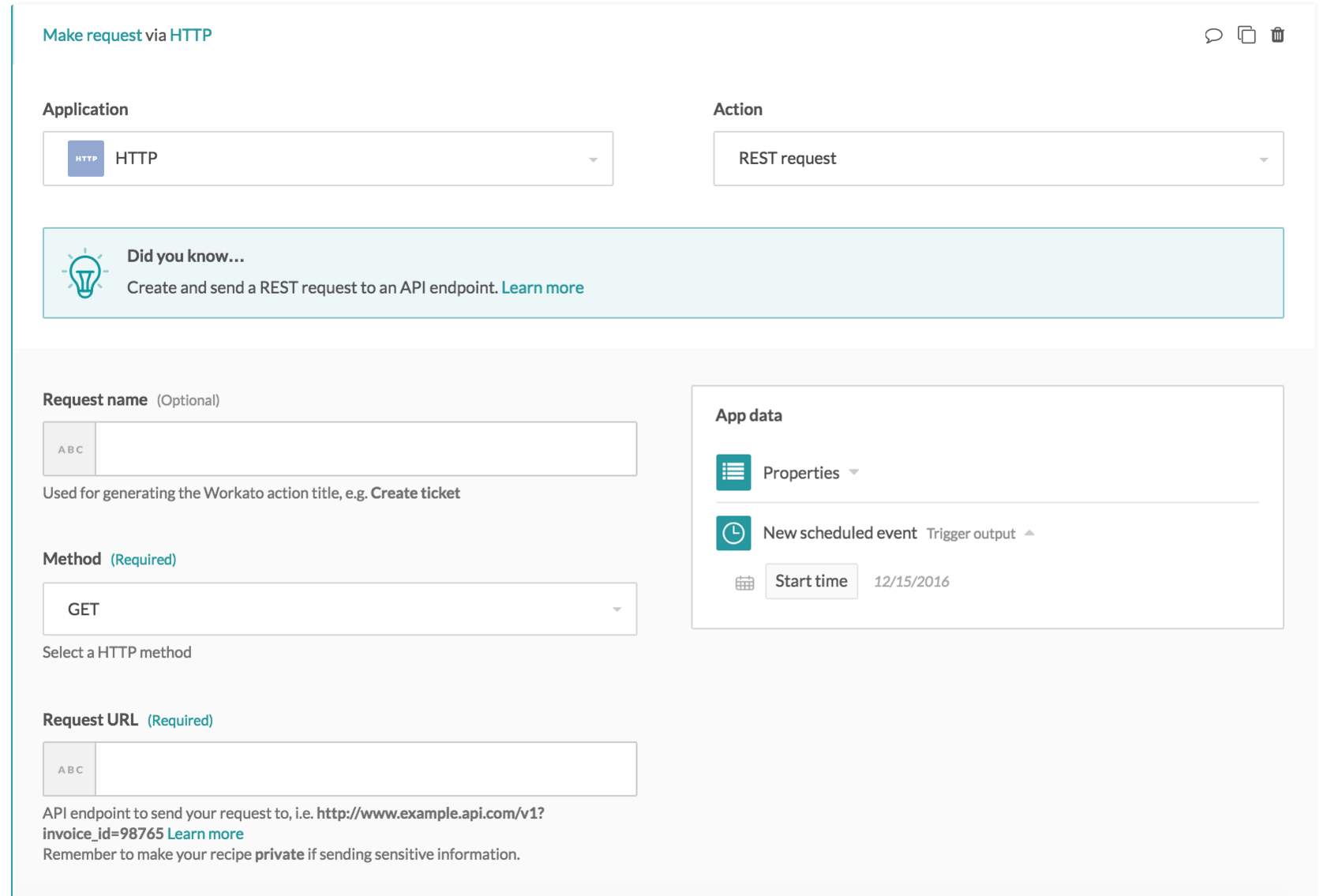Expand the Properties section

853,472
